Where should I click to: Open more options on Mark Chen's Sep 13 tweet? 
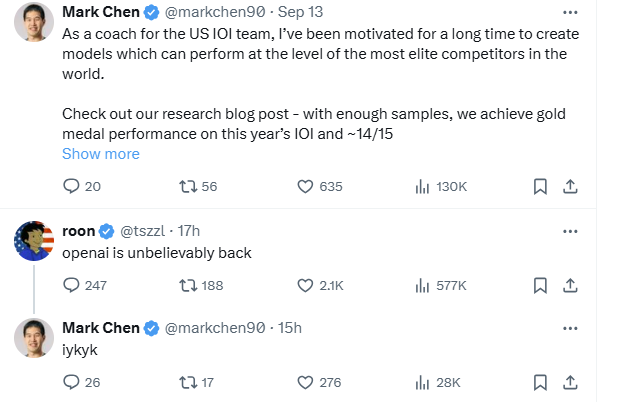click(x=570, y=12)
